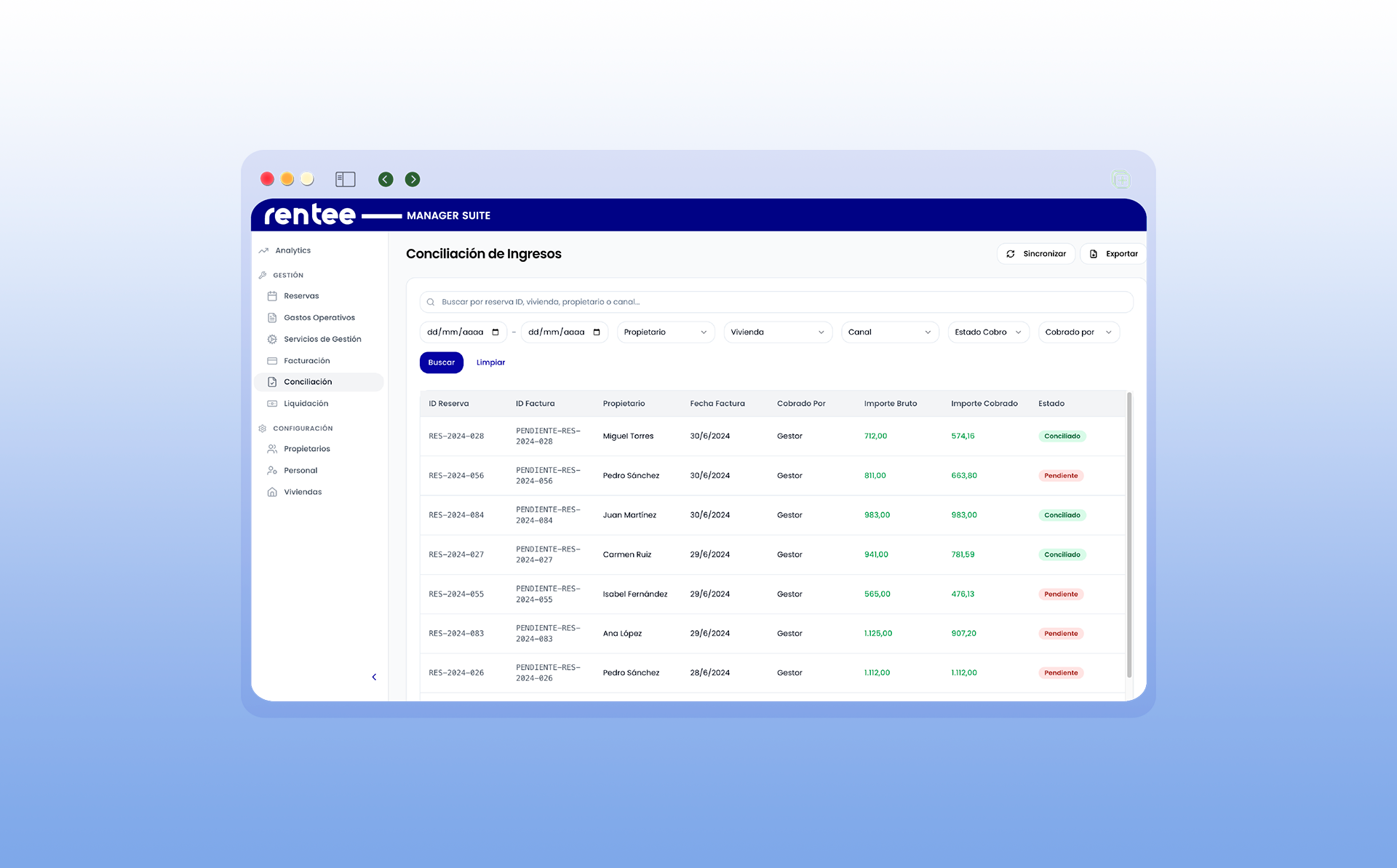Open calendar picker of first date field
The height and width of the screenshot is (868, 1397).
(495, 333)
